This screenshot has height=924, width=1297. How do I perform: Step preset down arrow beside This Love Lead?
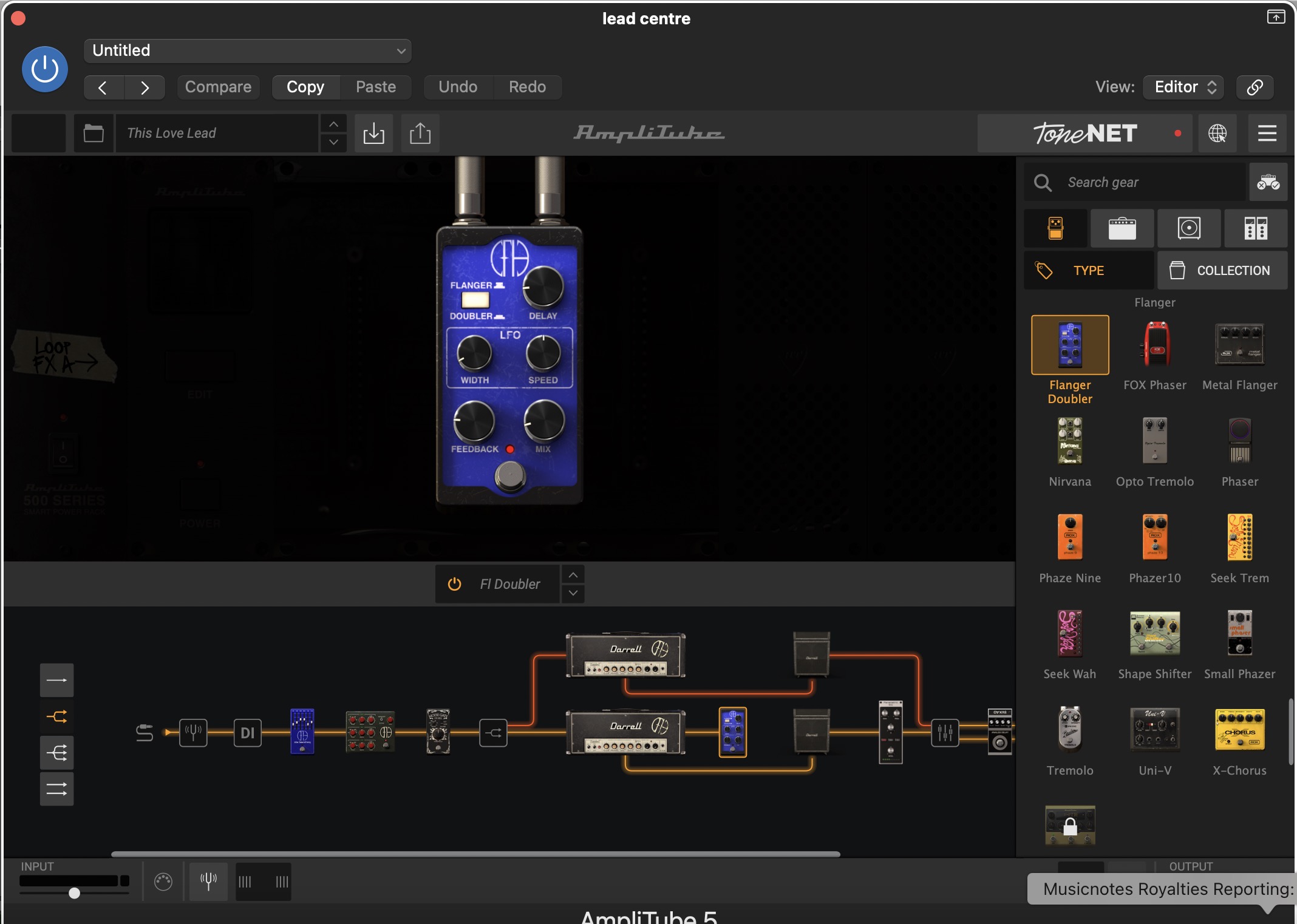point(333,143)
